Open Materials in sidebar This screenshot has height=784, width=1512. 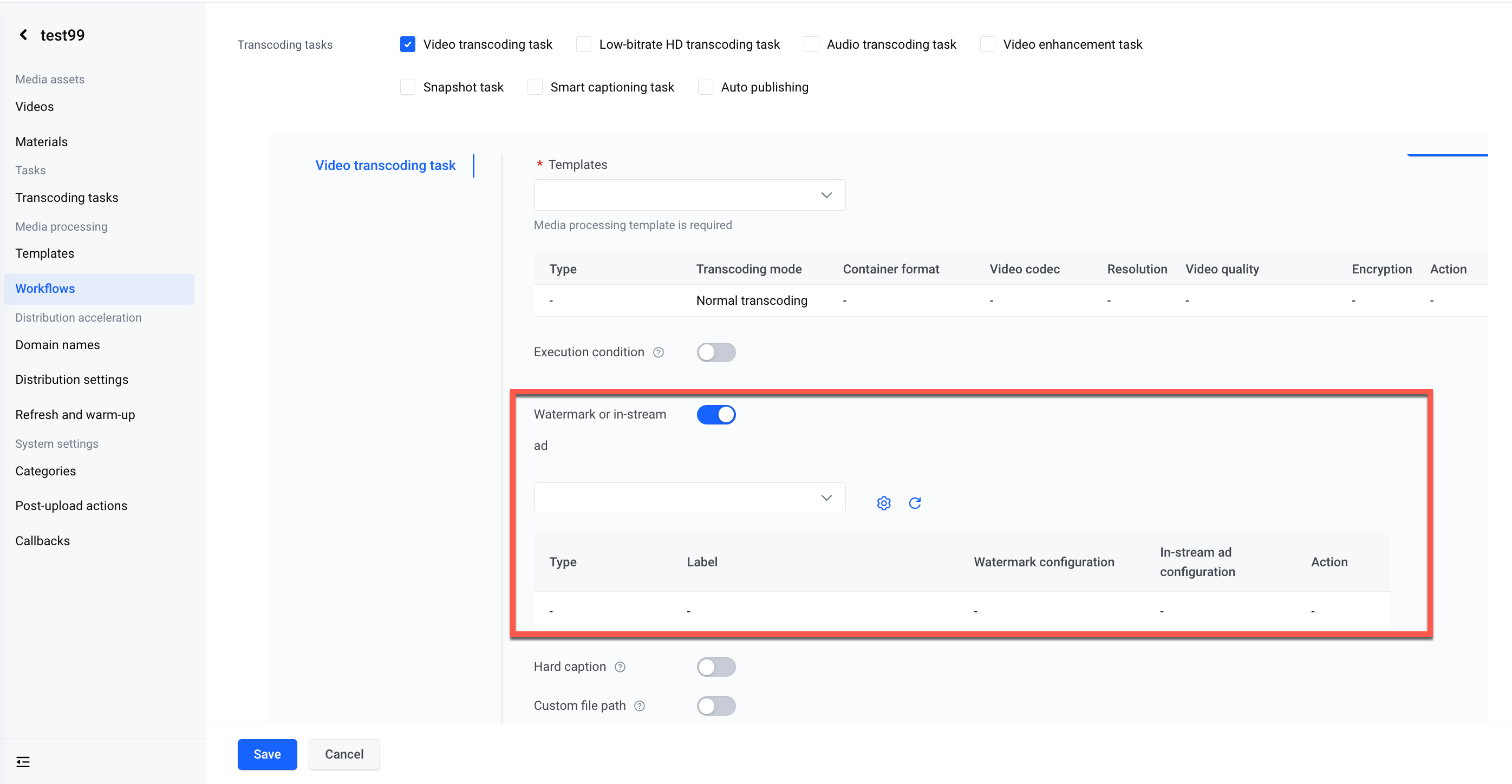click(x=42, y=142)
